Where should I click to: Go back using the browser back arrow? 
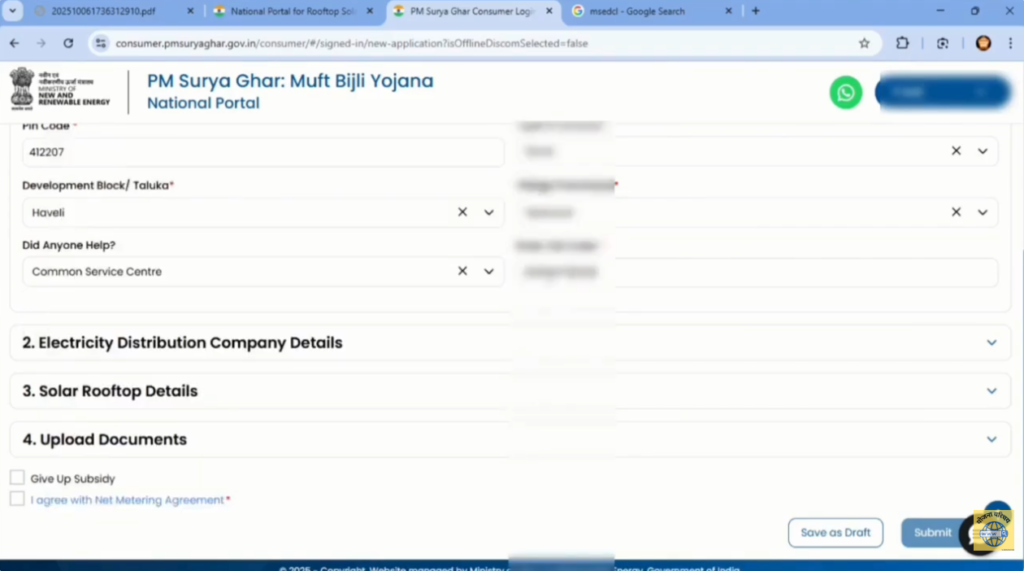tap(15, 43)
